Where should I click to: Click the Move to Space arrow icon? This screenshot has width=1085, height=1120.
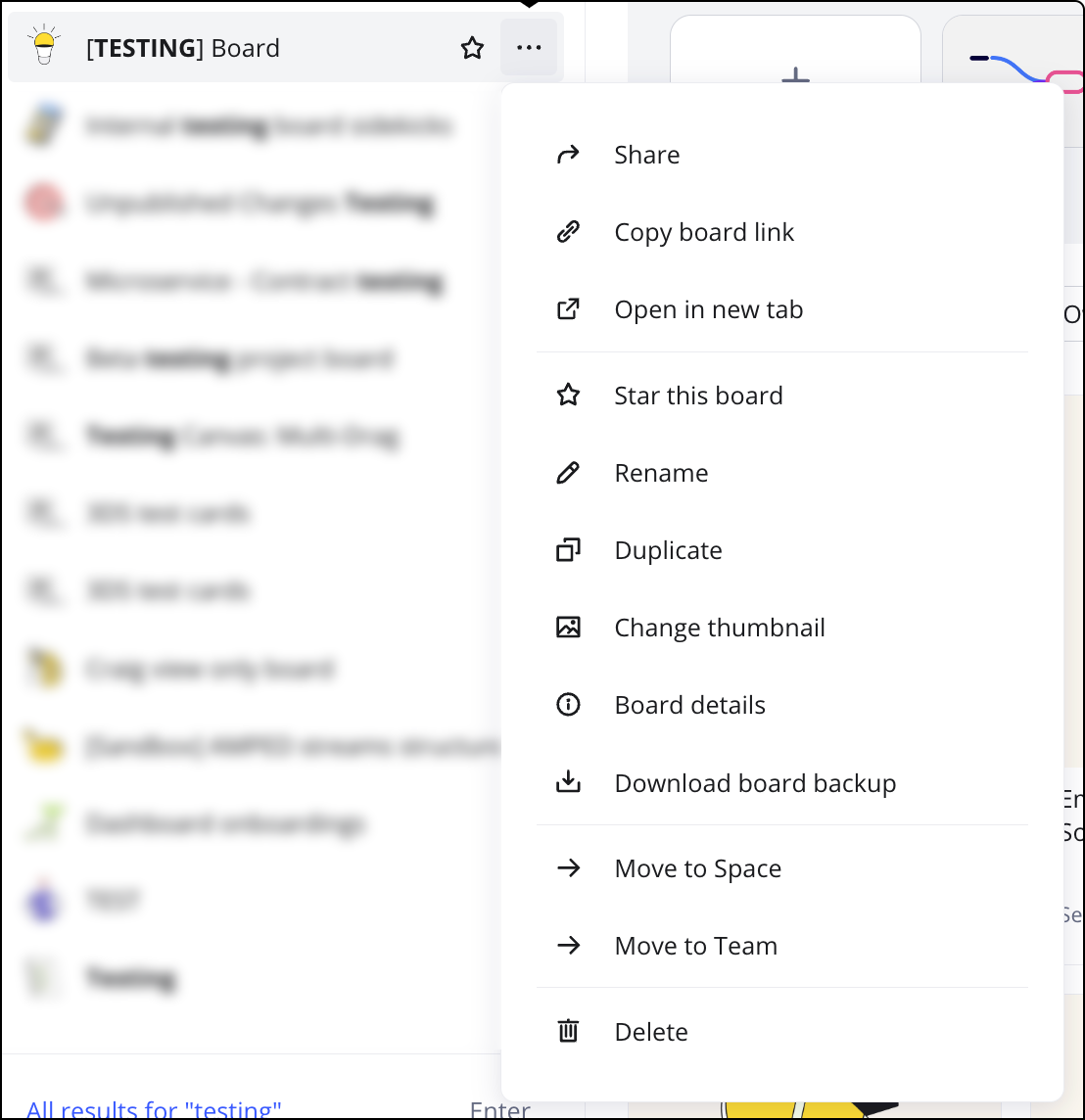point(568,867)
